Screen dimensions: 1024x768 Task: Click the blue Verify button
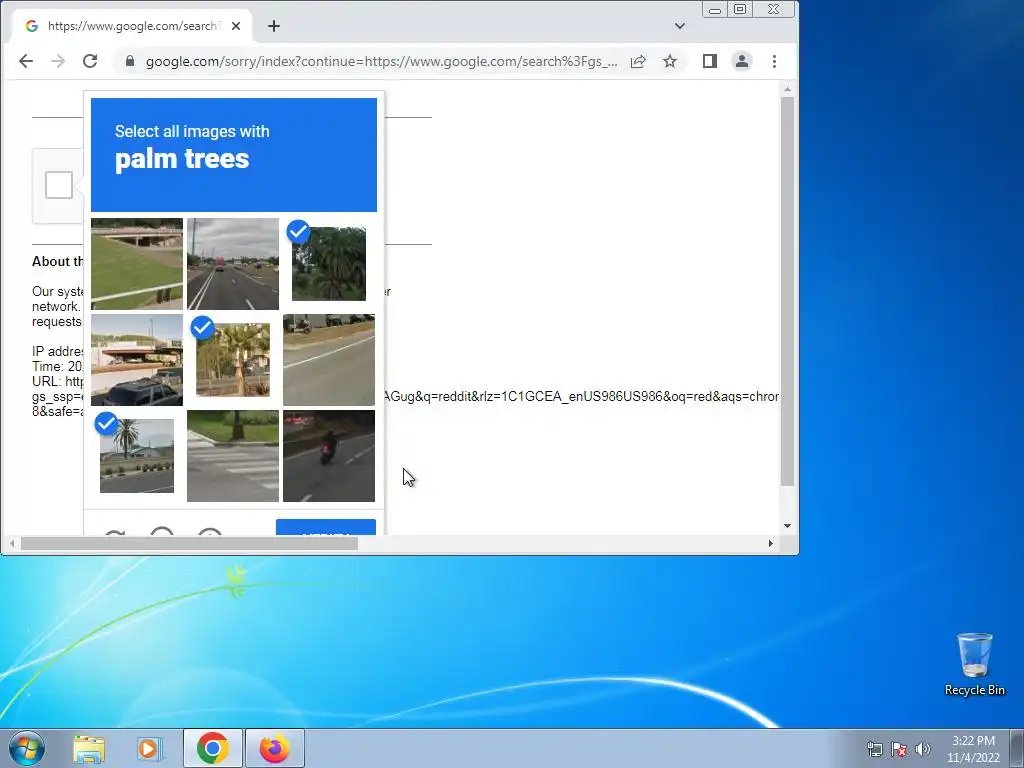(x=326, y=527)
